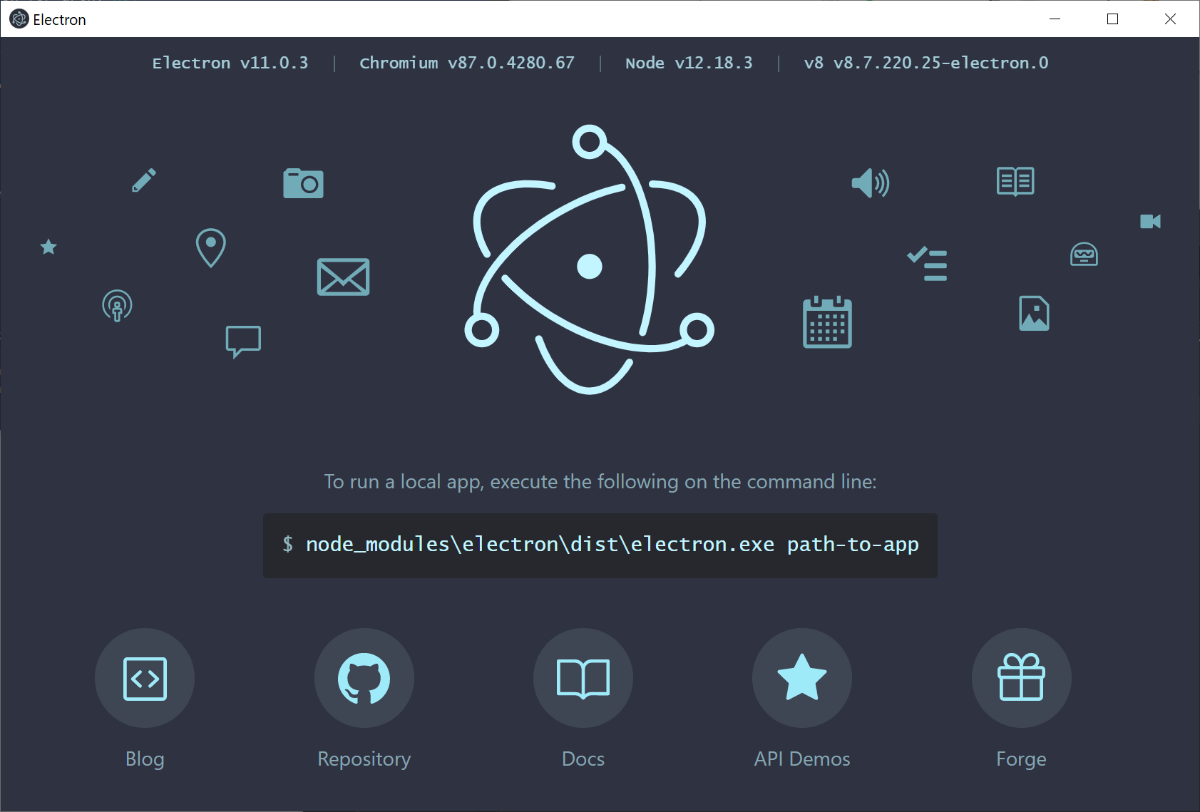1200x812 pixels.
Task: Open the API Demos star icon
Action: [802, 678]
